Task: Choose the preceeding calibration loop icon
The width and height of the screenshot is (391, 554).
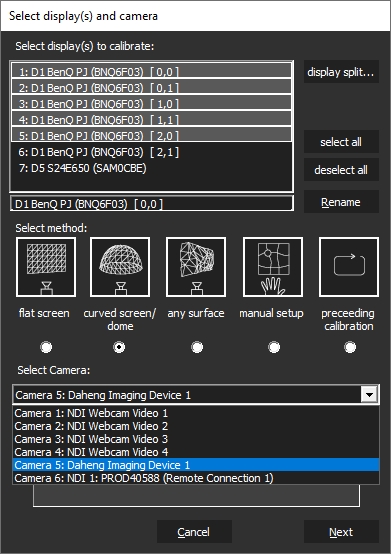Action: pos(349,267)
